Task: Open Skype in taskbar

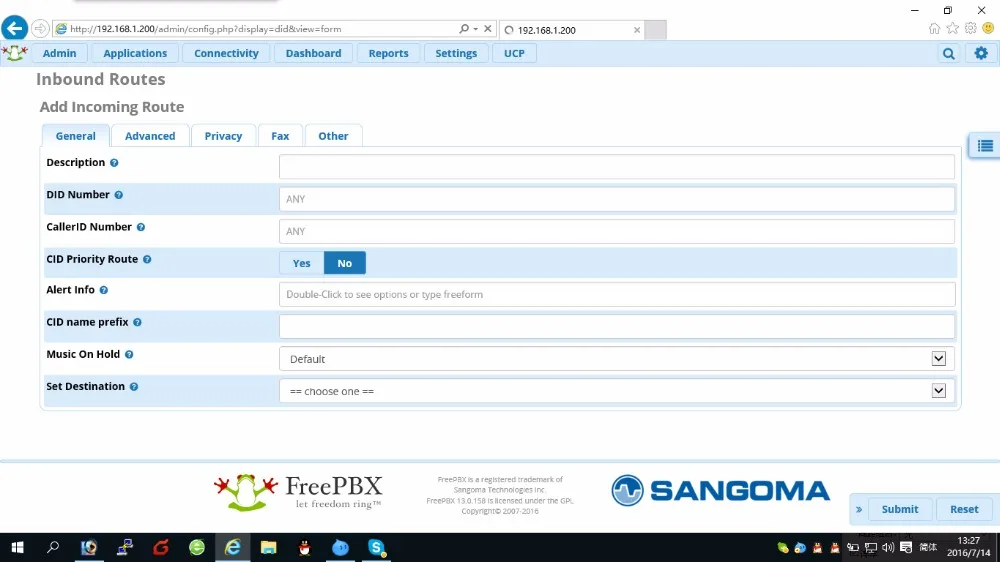Action: [x=376, y=547]
